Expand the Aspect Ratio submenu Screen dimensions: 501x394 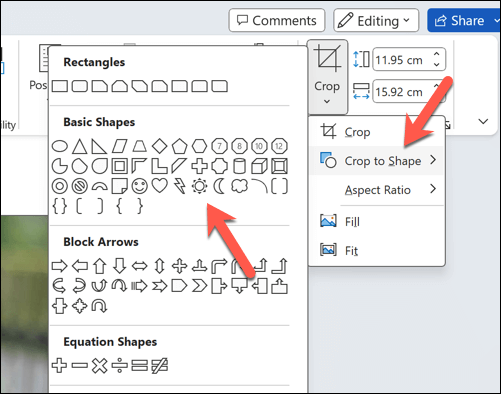coord(376,189)
